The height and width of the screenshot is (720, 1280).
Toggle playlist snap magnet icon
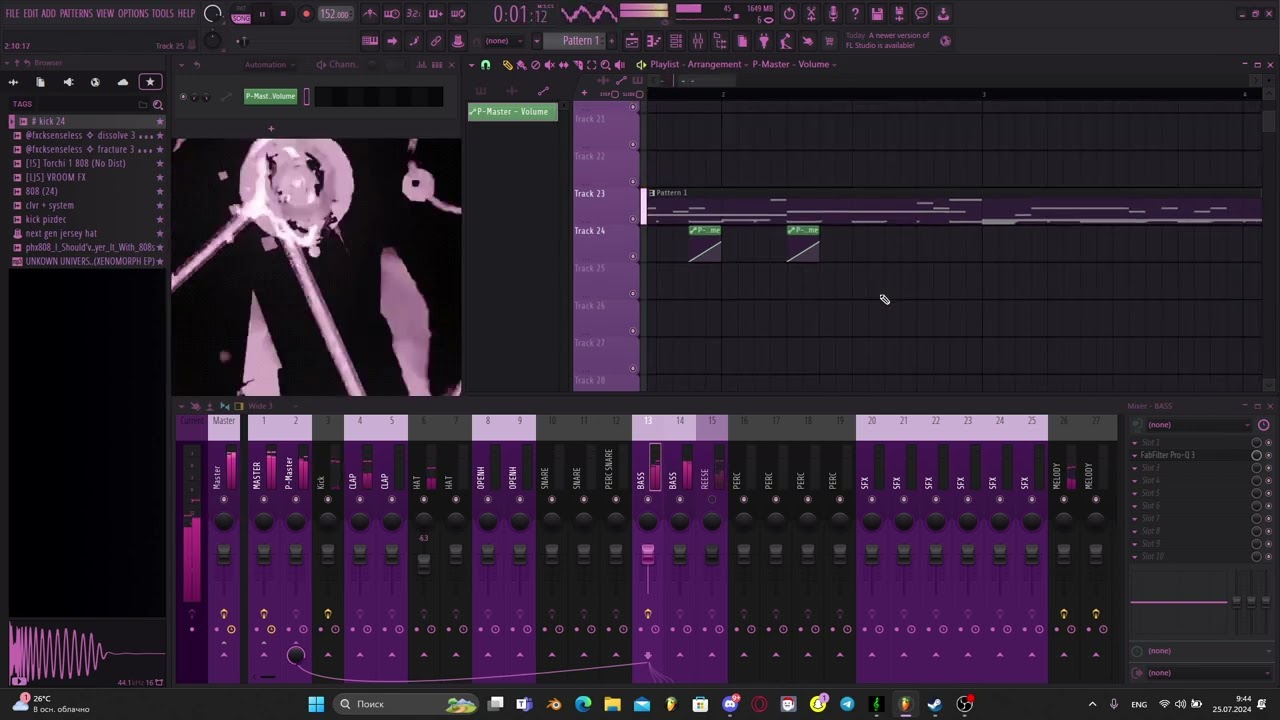pos(486,65)
